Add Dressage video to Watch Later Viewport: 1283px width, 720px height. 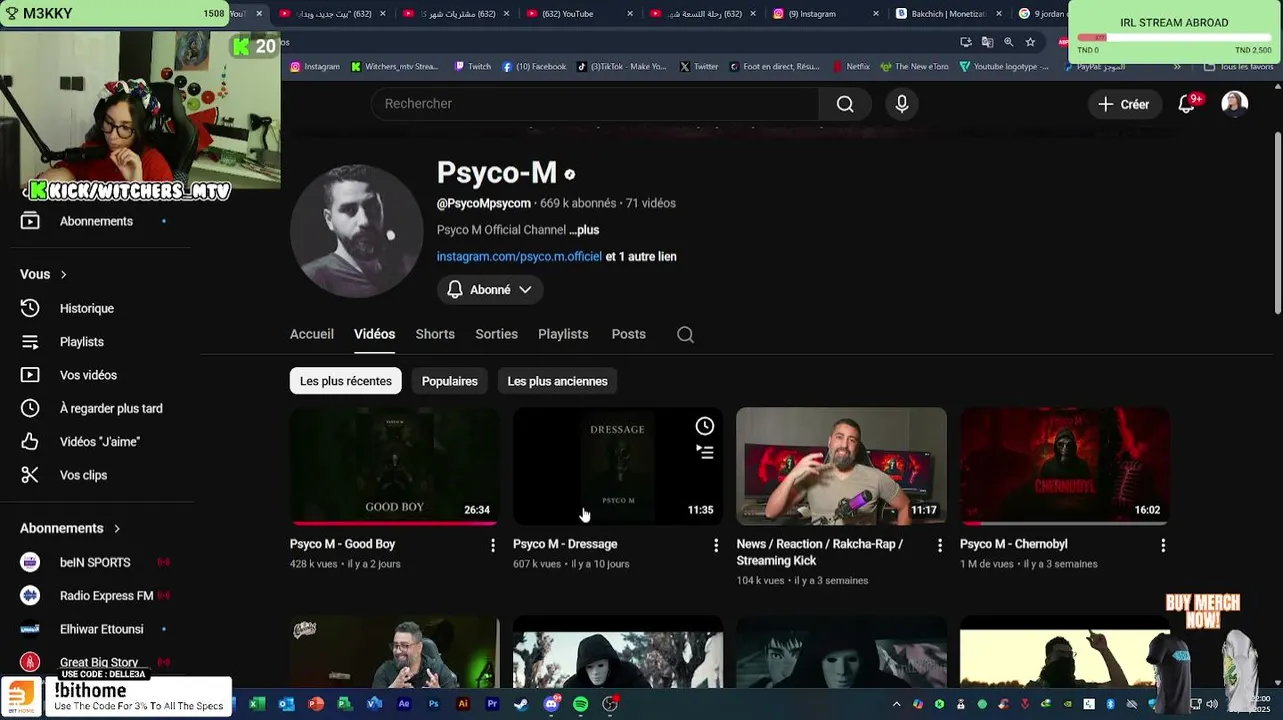[x=705, y=427]
